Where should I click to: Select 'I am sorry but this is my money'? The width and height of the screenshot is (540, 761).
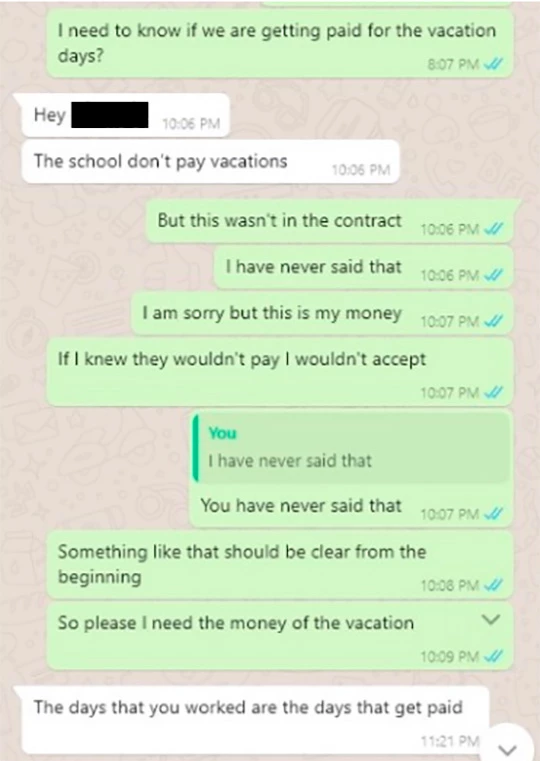click(322, 314)
